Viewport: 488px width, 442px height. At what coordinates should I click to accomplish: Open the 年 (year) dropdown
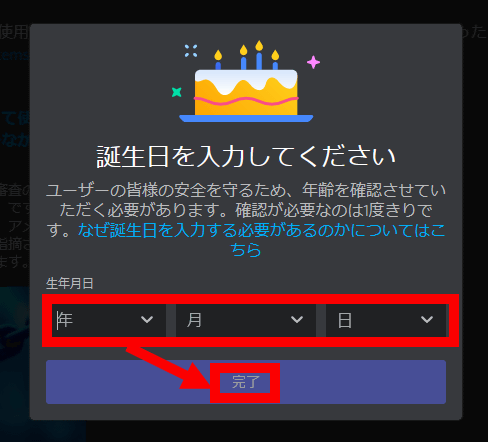[x=109, y=320]
